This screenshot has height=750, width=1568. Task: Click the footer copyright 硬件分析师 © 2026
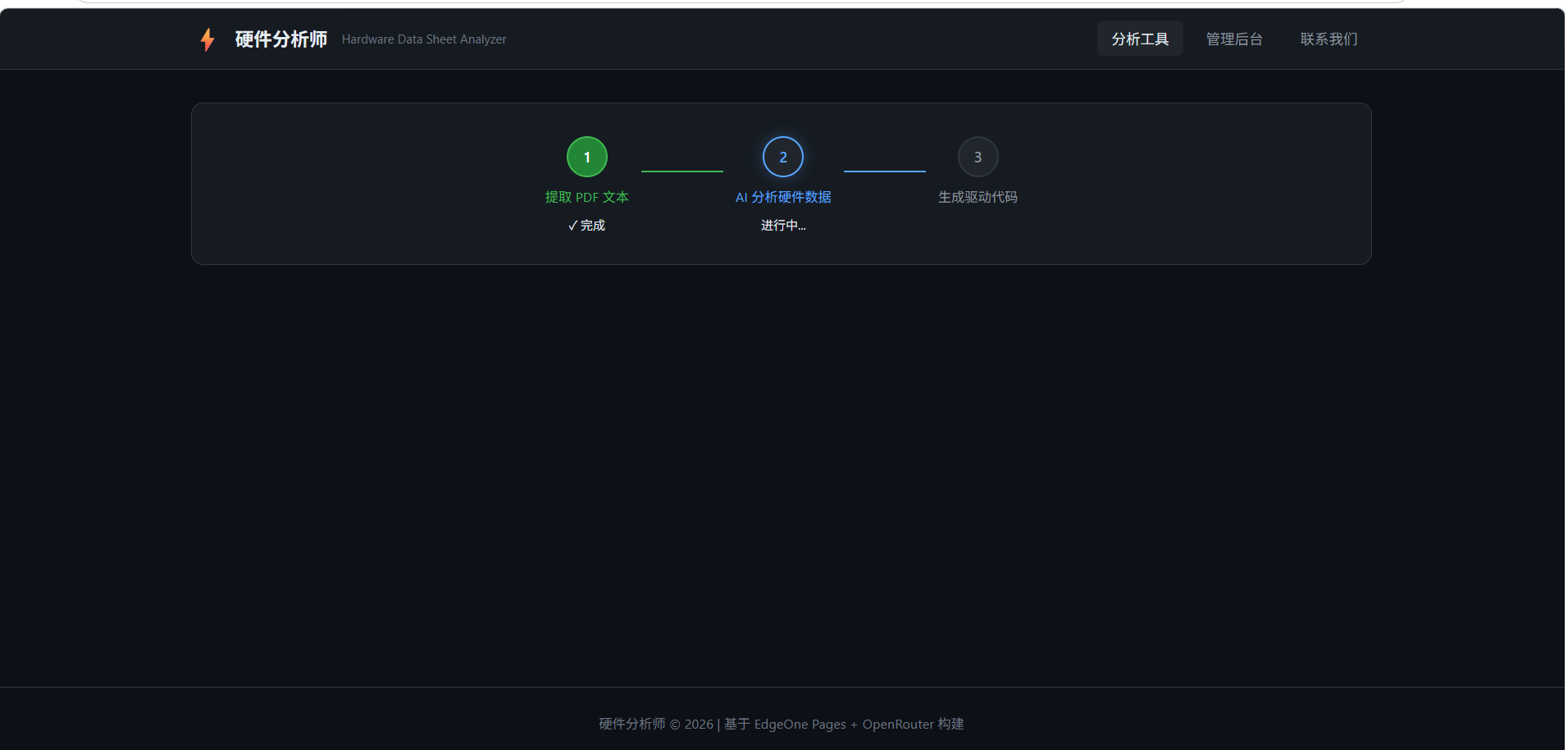tap(656, 724)
